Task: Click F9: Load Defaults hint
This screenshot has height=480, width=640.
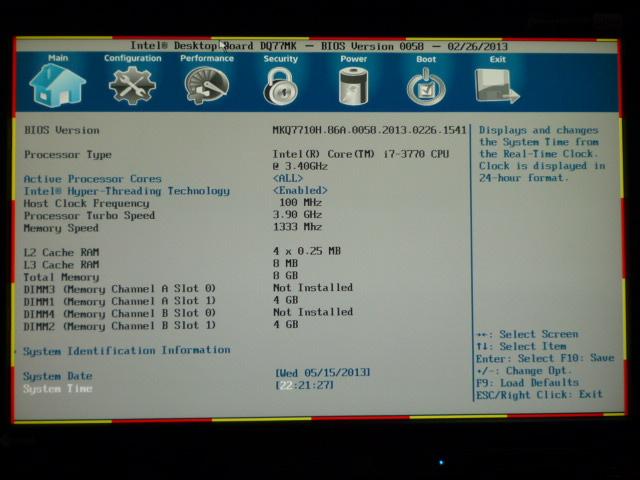Action: tap(527, 382)
